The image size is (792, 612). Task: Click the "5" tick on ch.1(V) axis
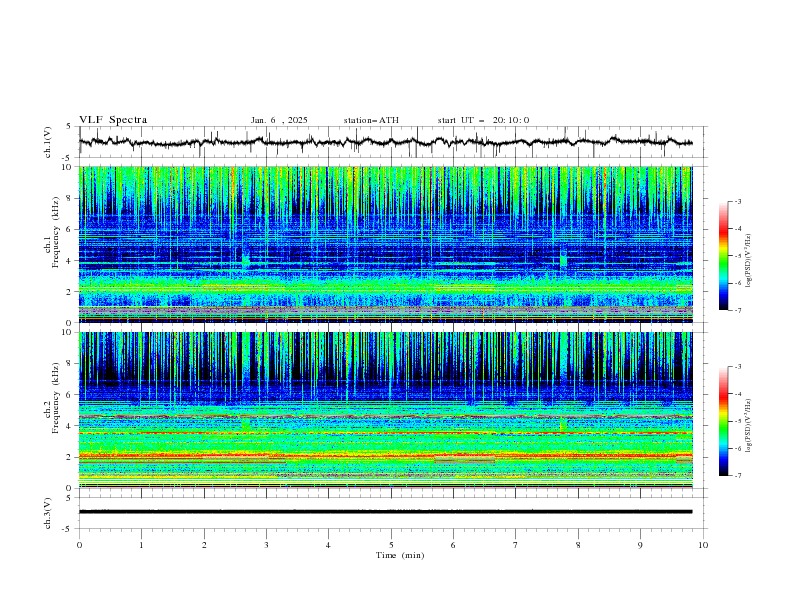click(x=69, y=126)
